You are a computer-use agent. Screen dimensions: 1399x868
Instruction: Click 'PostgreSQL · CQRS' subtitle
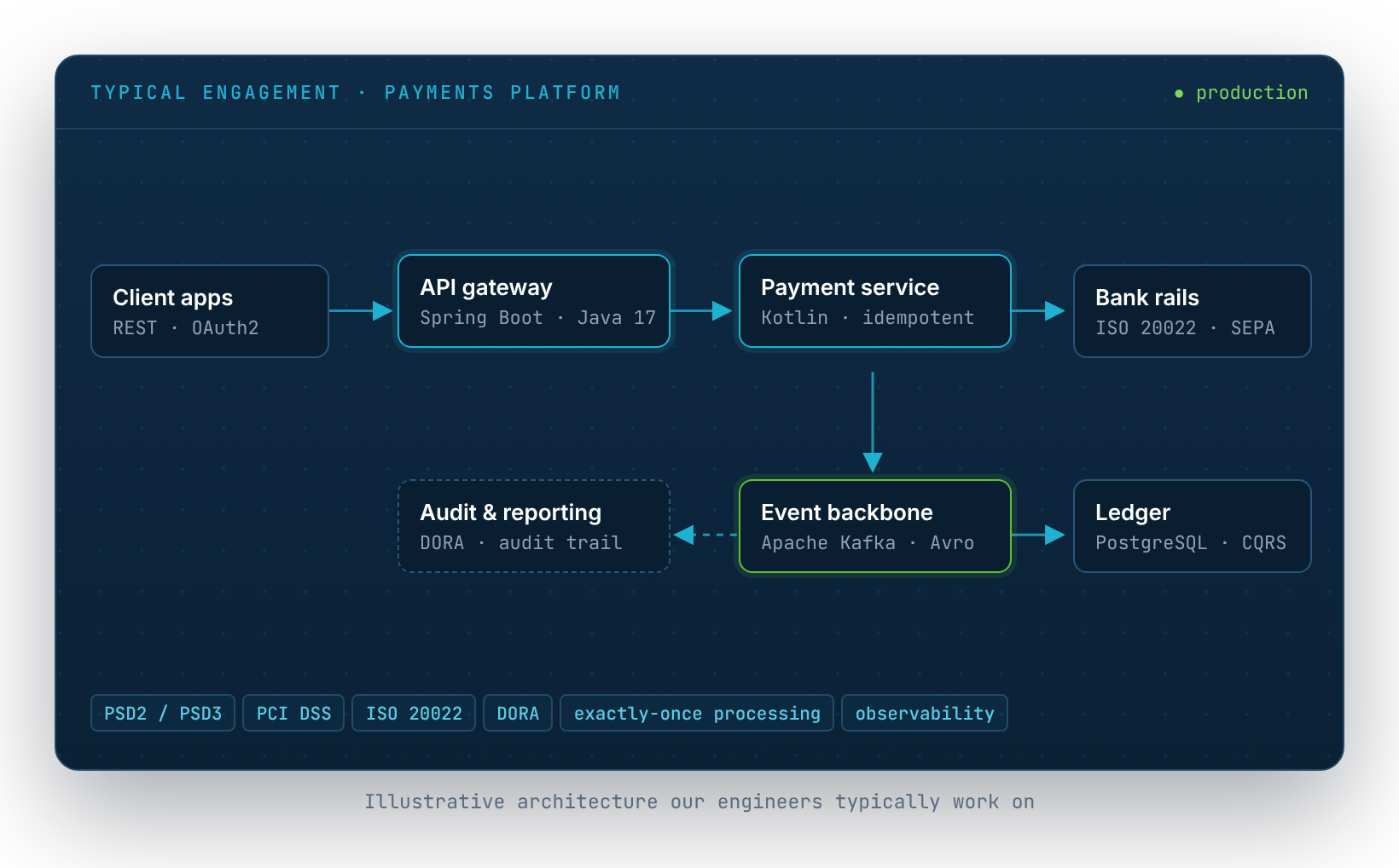coord(1191,543)
